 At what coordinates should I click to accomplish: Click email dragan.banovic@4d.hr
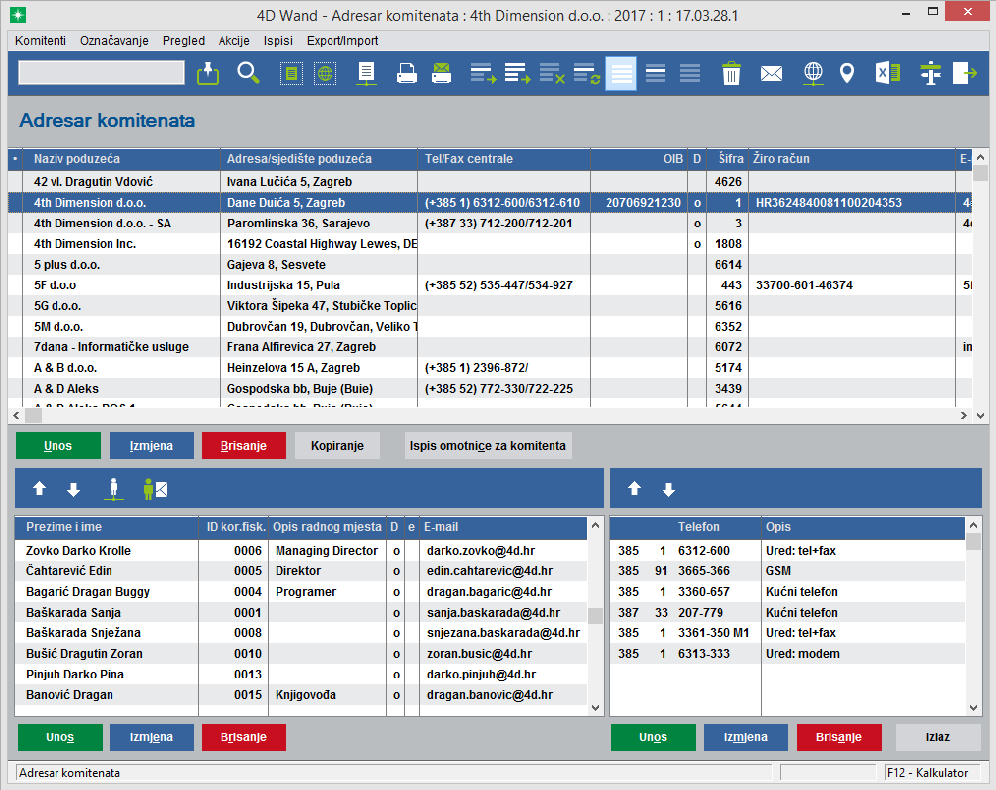point(490,695)
